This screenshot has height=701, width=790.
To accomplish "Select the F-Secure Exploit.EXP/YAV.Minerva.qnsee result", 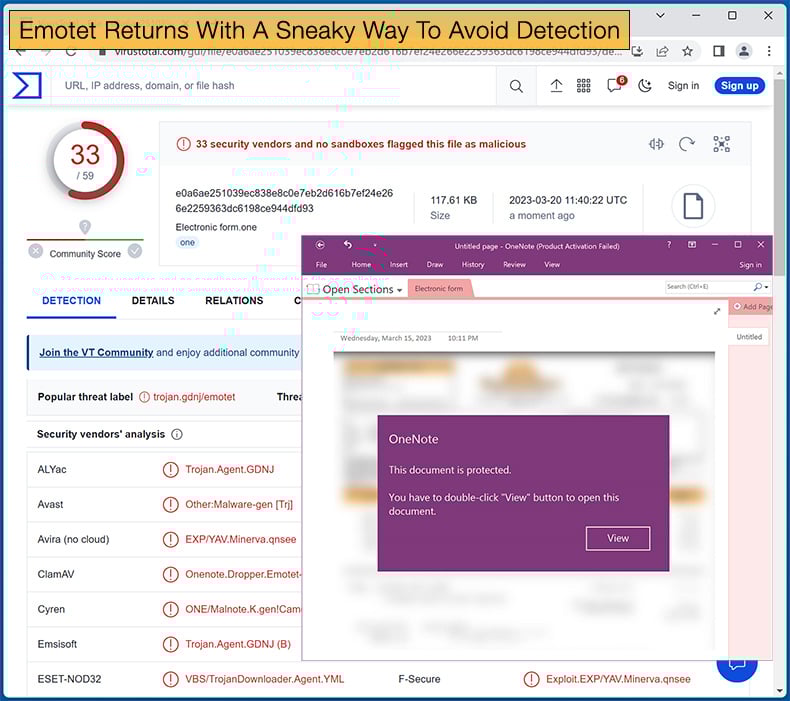I will click(x=618, y=679).
